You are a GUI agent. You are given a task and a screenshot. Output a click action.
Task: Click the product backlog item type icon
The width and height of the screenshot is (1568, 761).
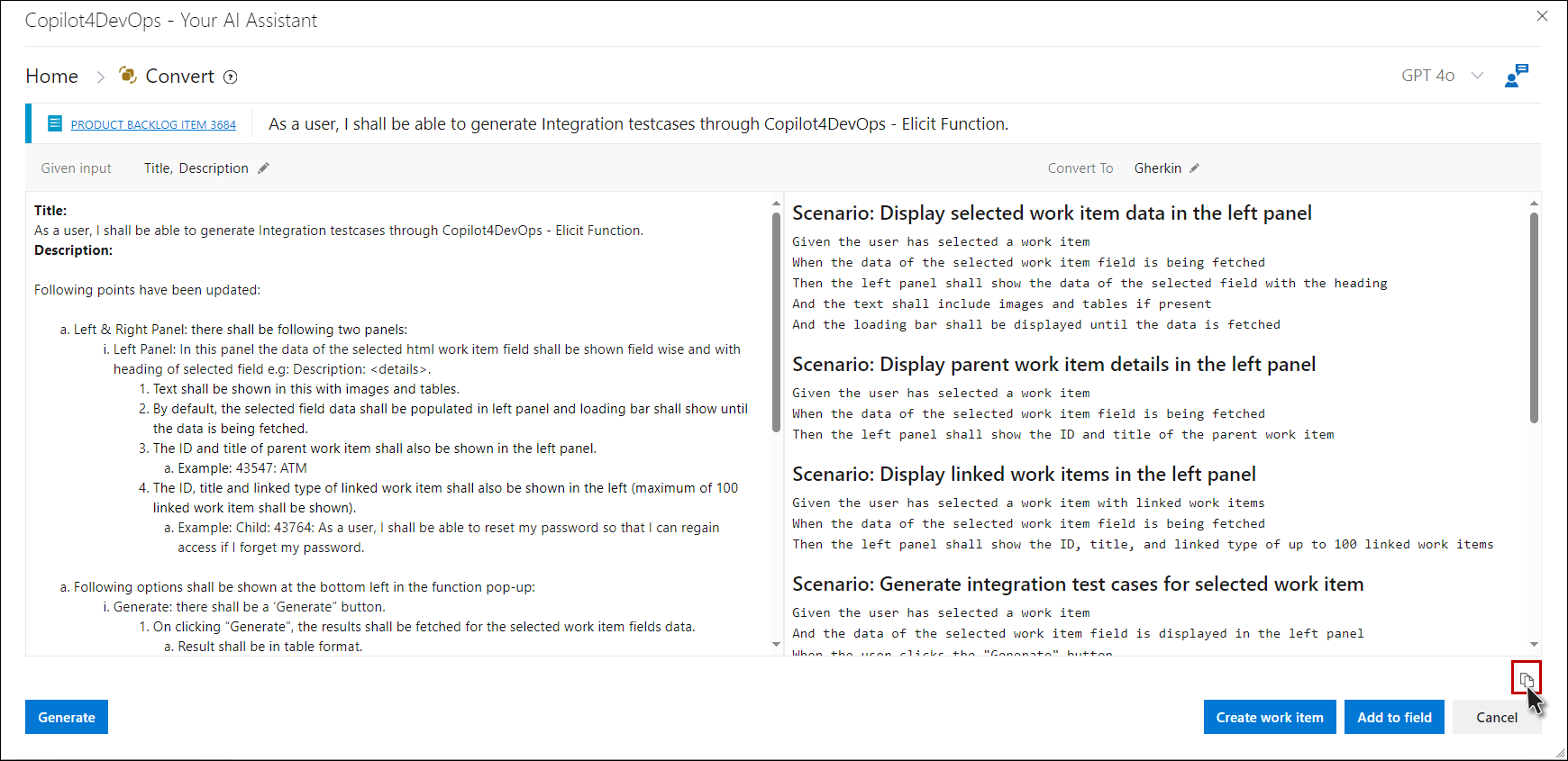[55, 123]
